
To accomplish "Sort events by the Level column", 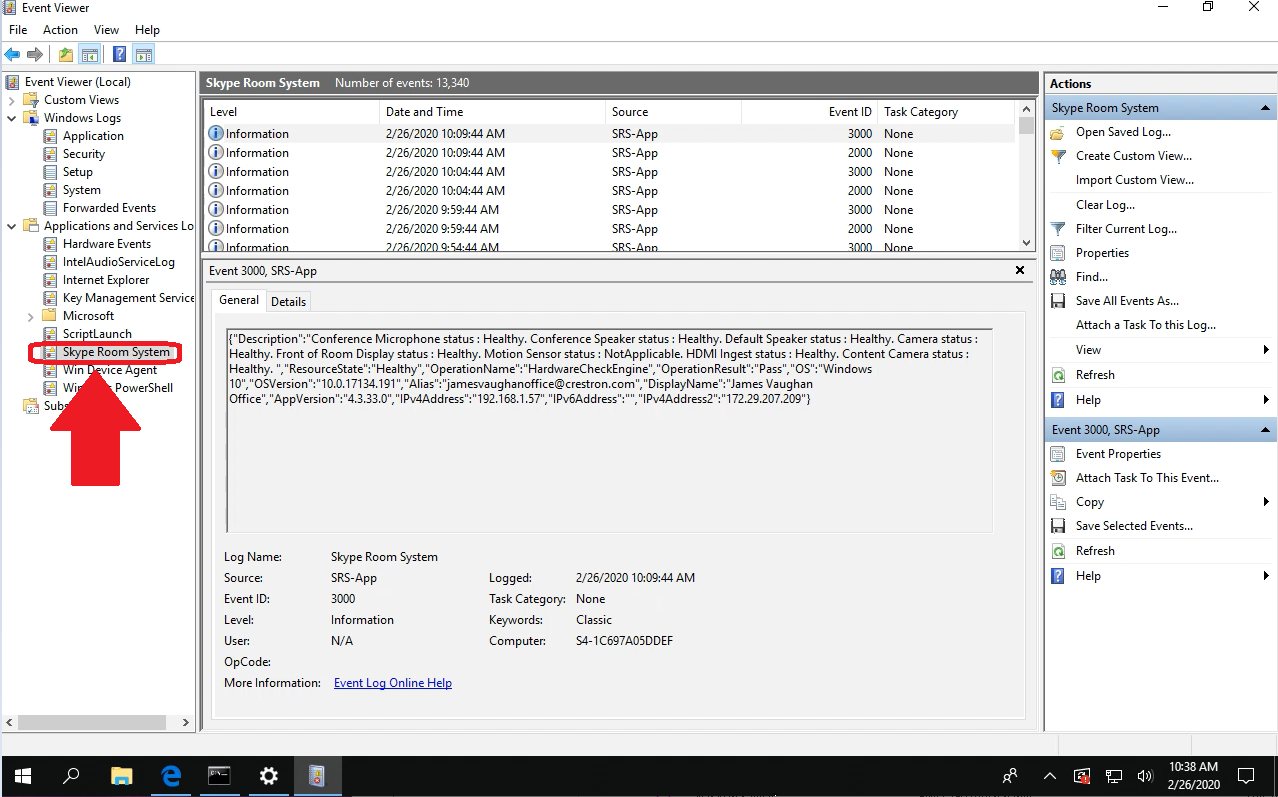I will coord(292,112).
